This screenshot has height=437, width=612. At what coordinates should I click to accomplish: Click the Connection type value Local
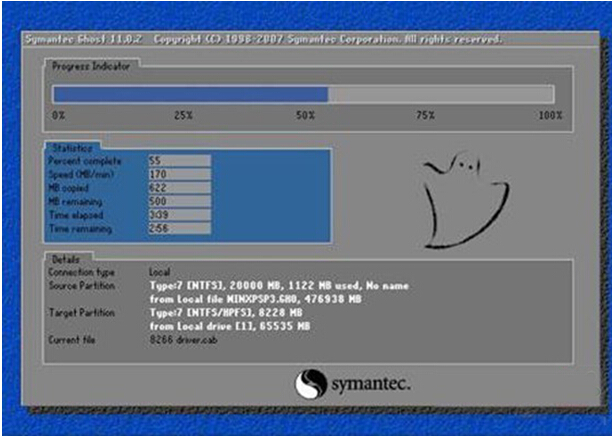click(159, 272)
